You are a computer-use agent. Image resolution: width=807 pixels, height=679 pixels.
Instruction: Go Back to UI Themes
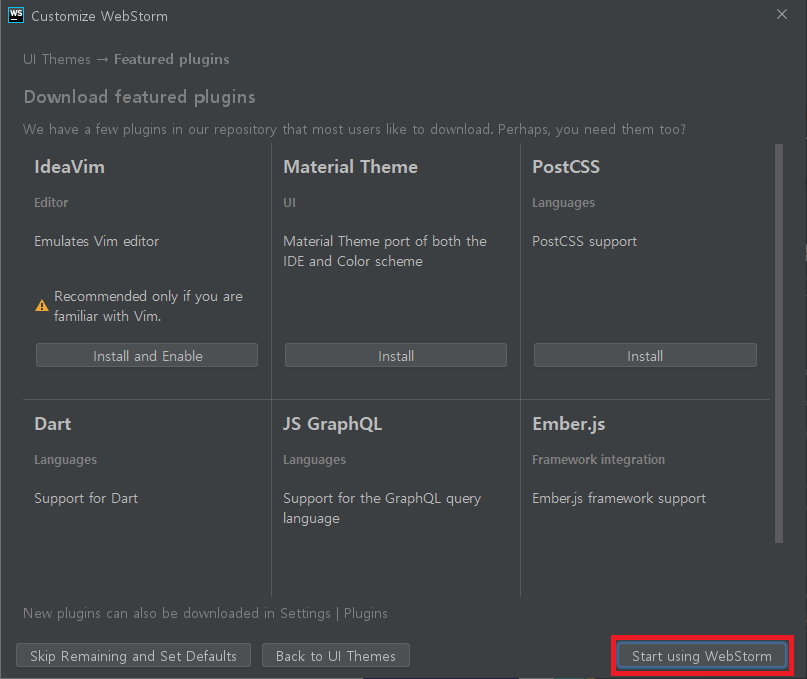pos(336,655)
